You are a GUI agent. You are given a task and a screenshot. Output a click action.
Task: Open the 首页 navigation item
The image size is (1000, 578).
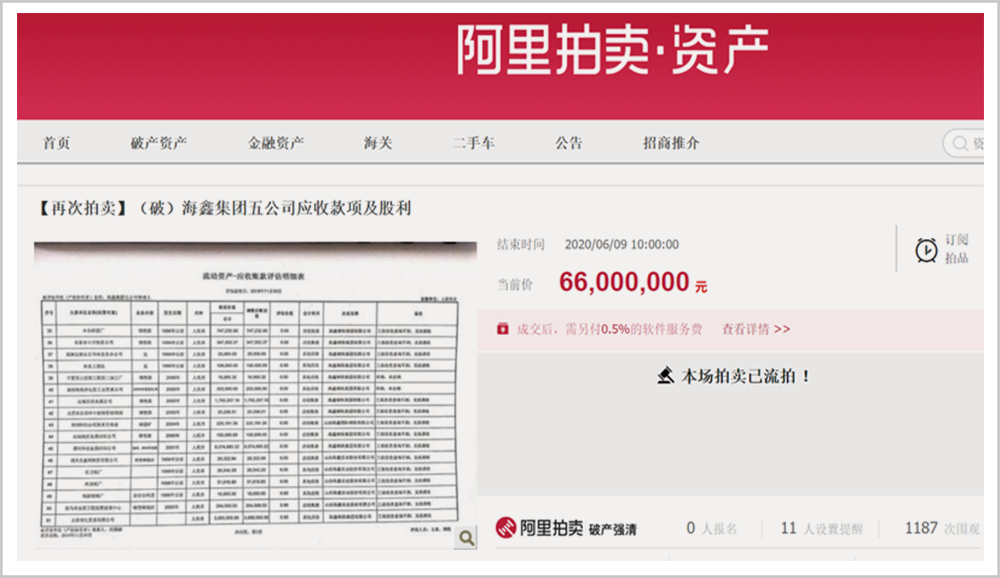pyautogui.click(x=56, y=143)
